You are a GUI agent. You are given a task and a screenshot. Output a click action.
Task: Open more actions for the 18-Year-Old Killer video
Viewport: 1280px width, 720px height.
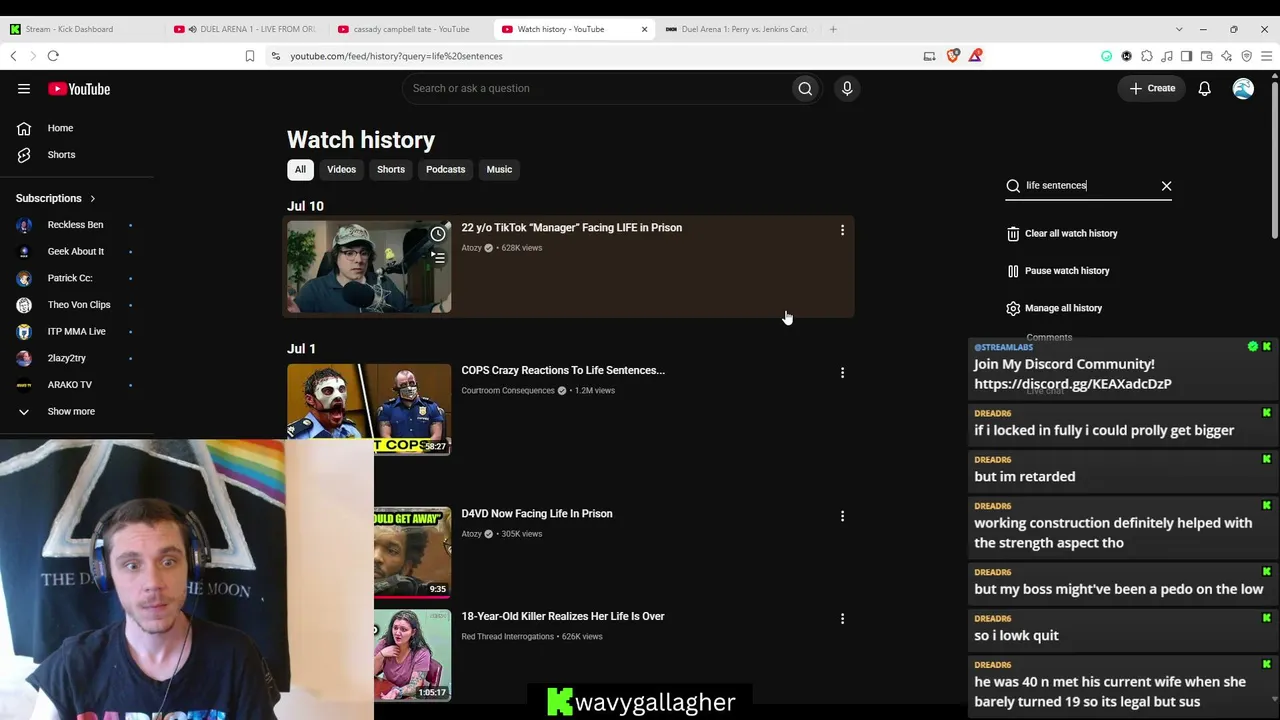click(x=842, y=619)
